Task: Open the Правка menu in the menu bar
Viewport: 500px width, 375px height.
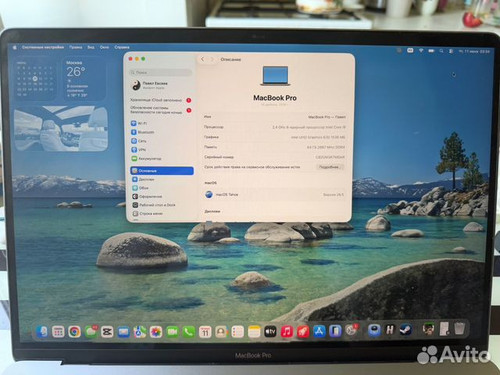Action: point(76,47)
